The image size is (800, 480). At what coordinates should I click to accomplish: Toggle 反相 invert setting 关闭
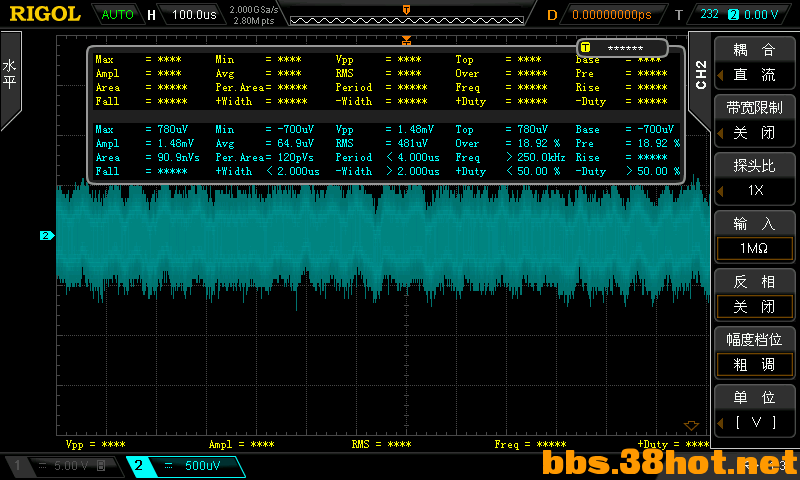[x=754, y=294]
